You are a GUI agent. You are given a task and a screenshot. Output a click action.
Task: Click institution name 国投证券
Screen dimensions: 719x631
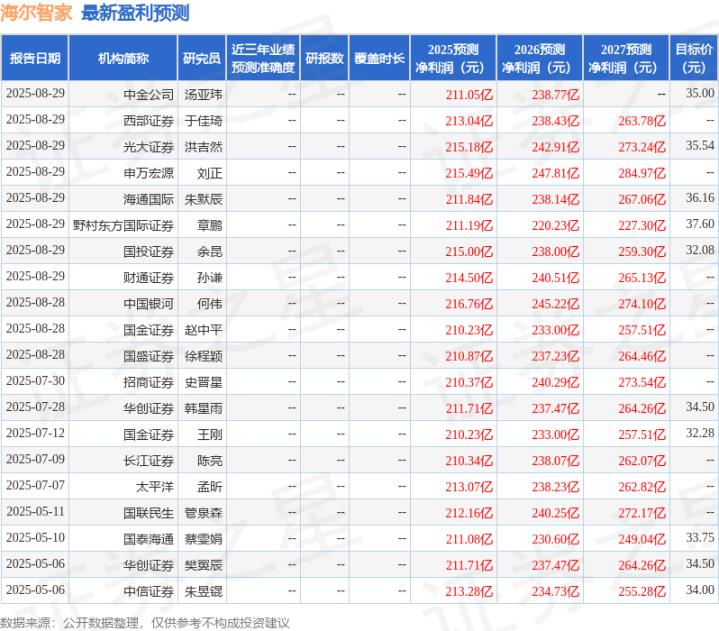(149, 251)
